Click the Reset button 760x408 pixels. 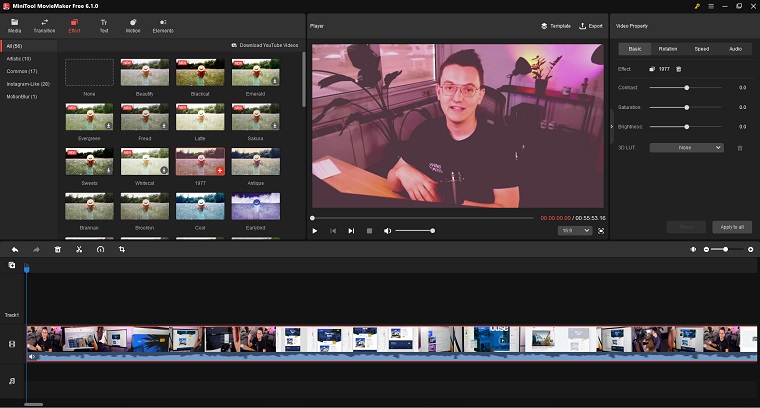686,227
